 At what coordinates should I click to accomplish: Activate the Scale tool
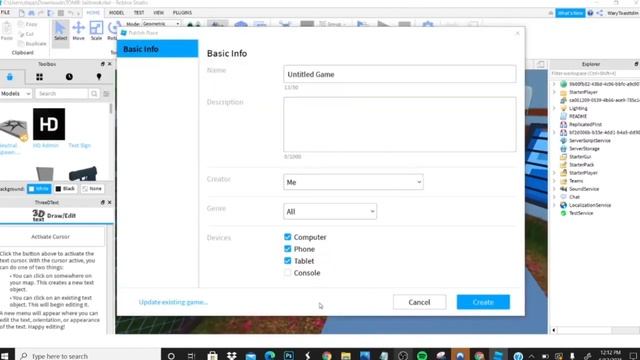[x=96, y=32]
